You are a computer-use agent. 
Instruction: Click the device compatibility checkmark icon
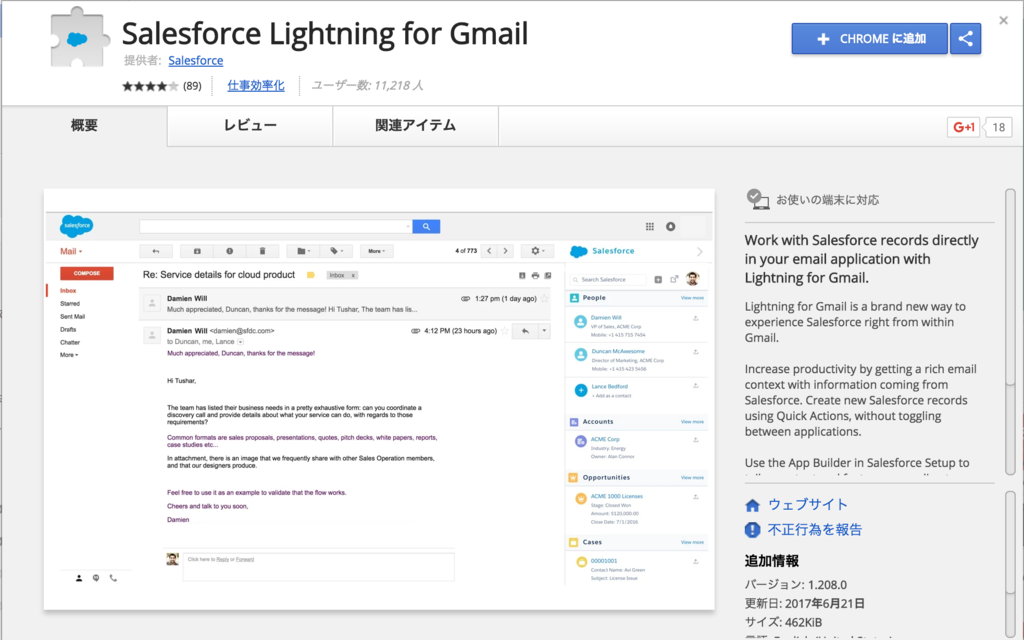tap(758, 199)
